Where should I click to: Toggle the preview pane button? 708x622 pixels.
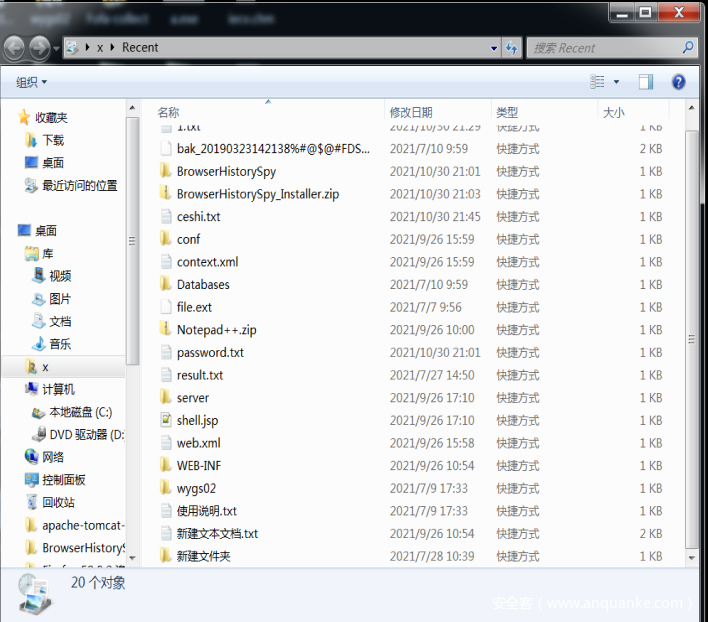[x=646, y=82]
